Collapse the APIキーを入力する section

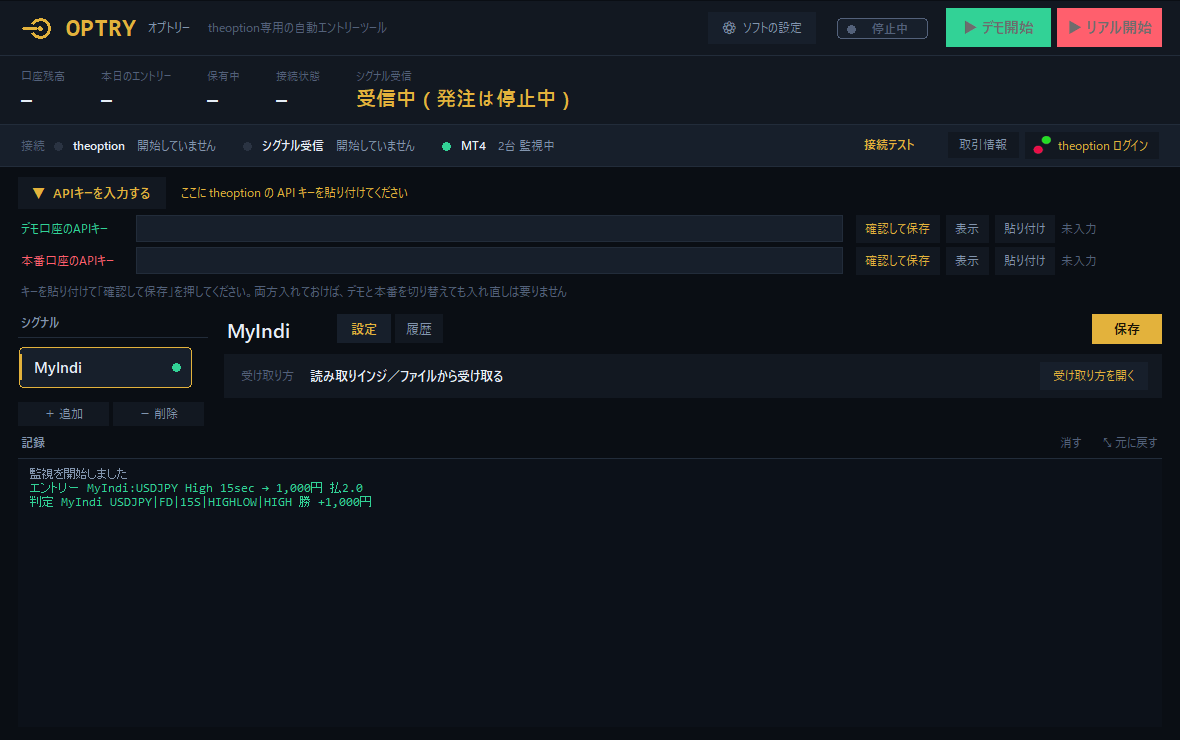92,193
